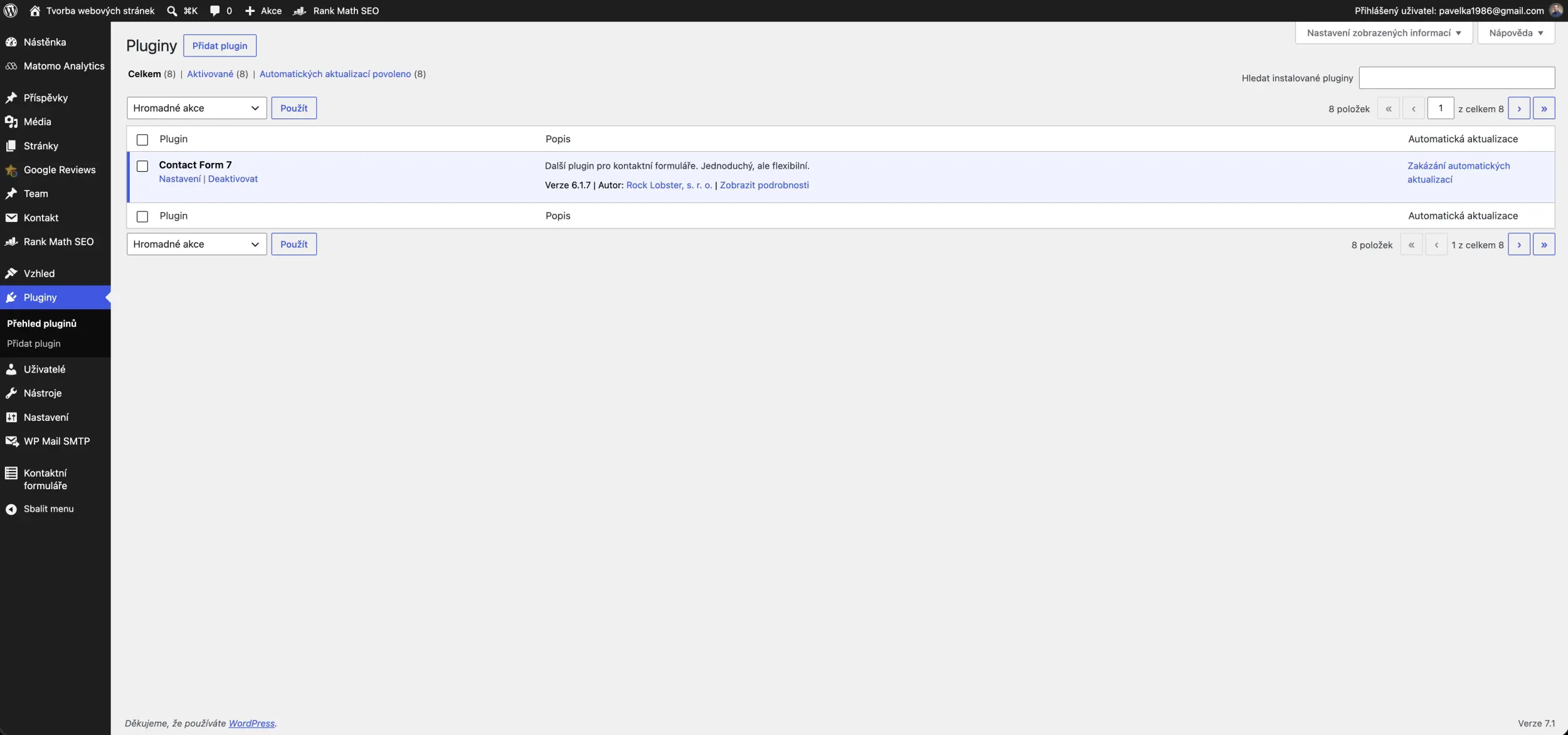The height and width of the screenshot is (735, 1568).
Task: Click the WP Mail SMTP icon
Action: [11, 442]
